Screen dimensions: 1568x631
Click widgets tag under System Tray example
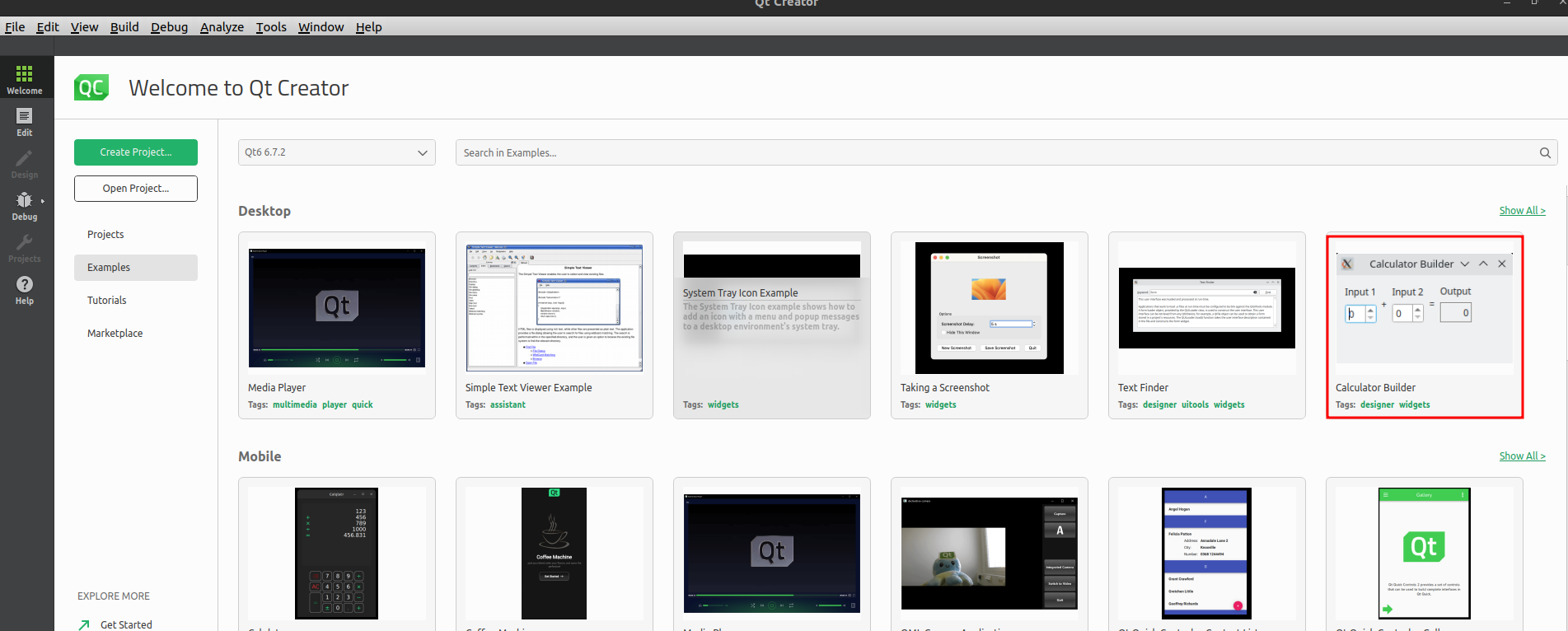point(723,405)
